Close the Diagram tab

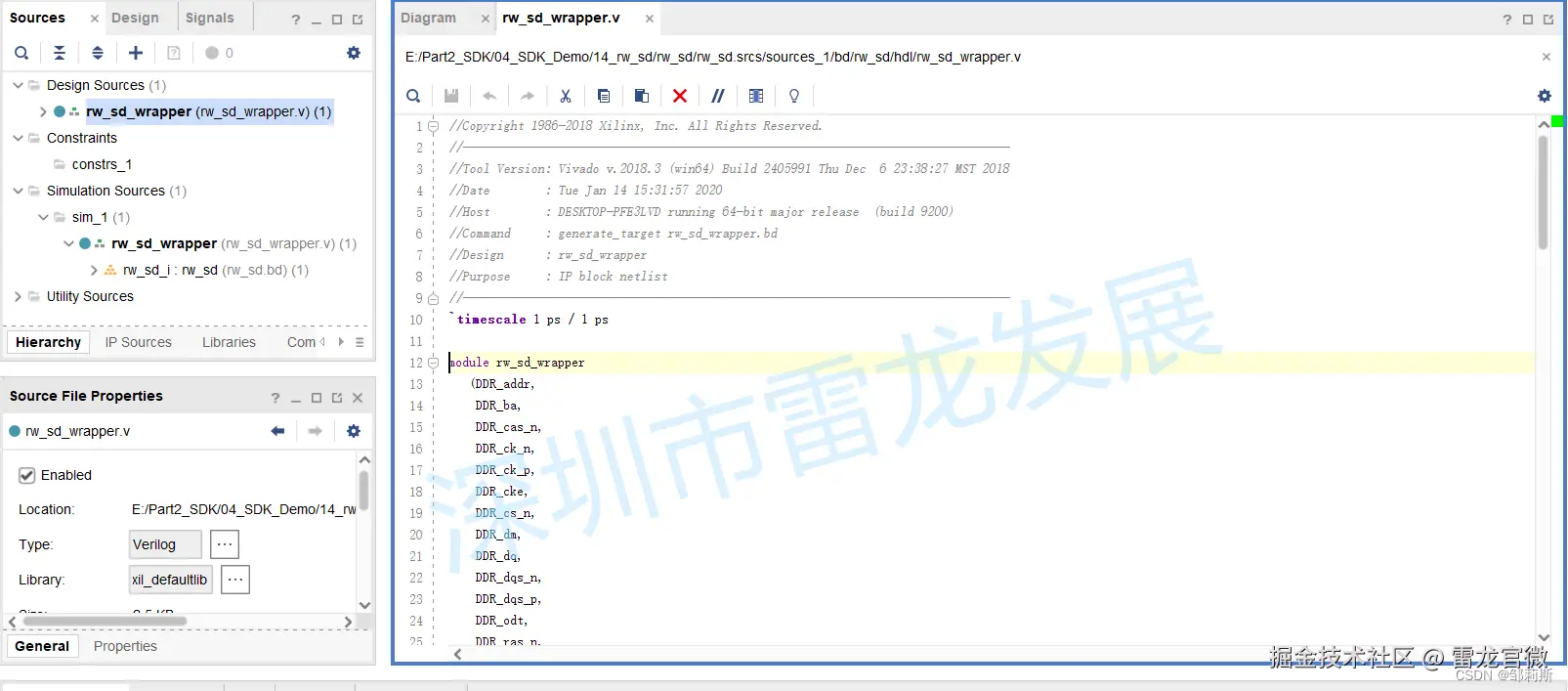[x=486, y=19]
